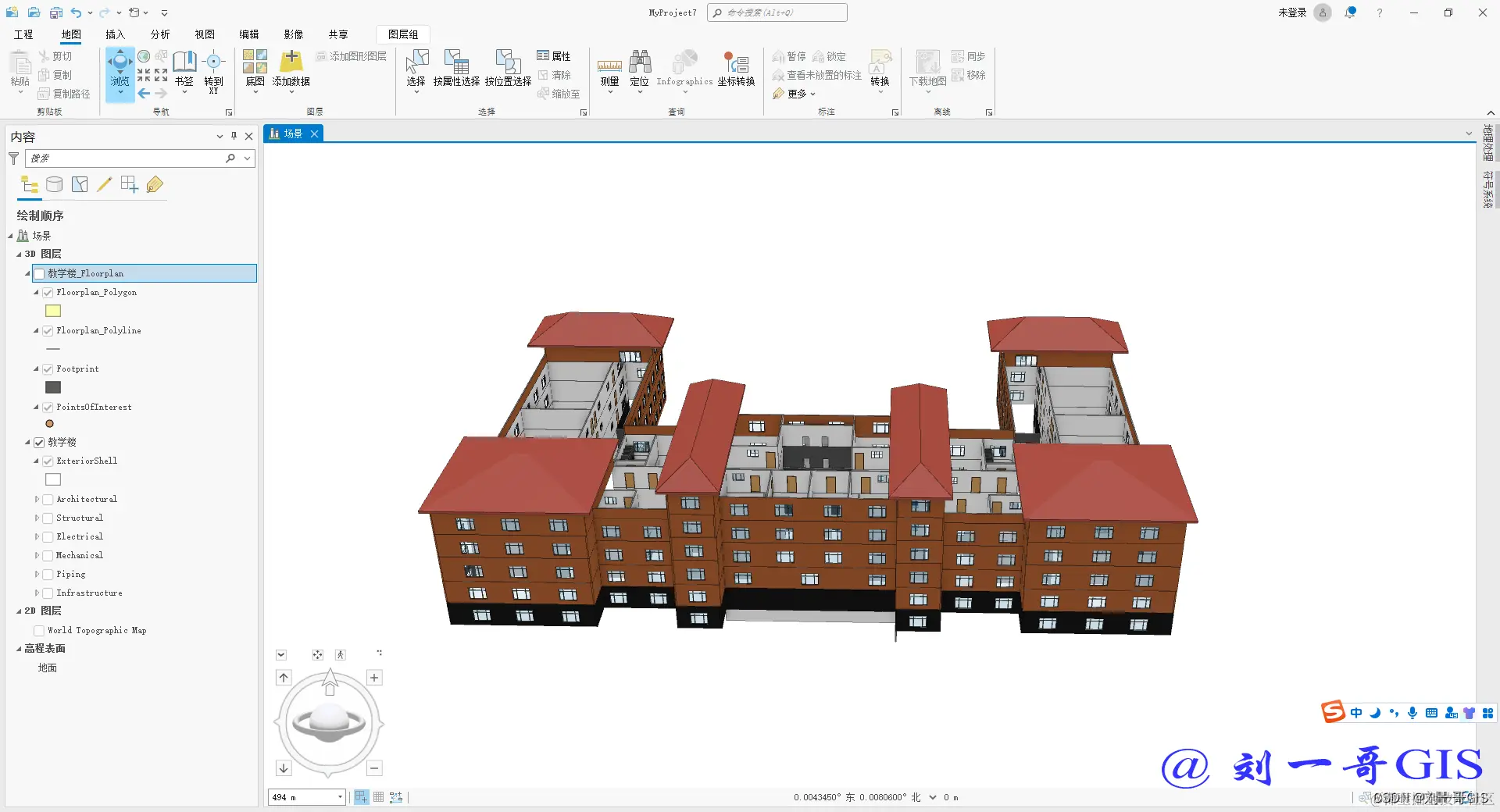Switch to List By Labeling view
1500x812 pixels.
pos(155,184)
